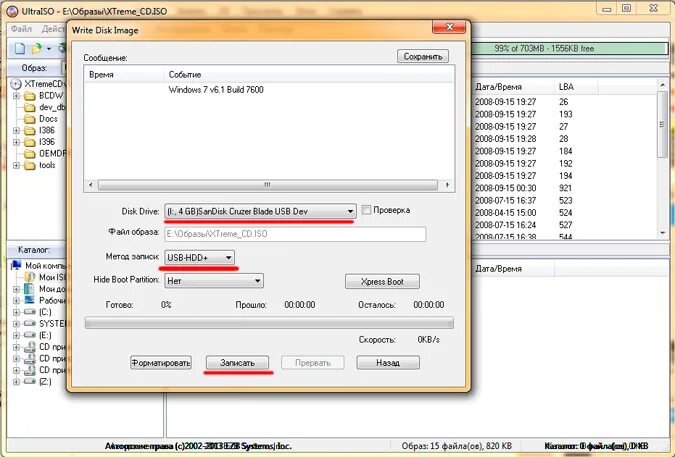Select Рабочий стол icon in catalog tree
This screenshot has height=457, width=675.
point(30,300)
